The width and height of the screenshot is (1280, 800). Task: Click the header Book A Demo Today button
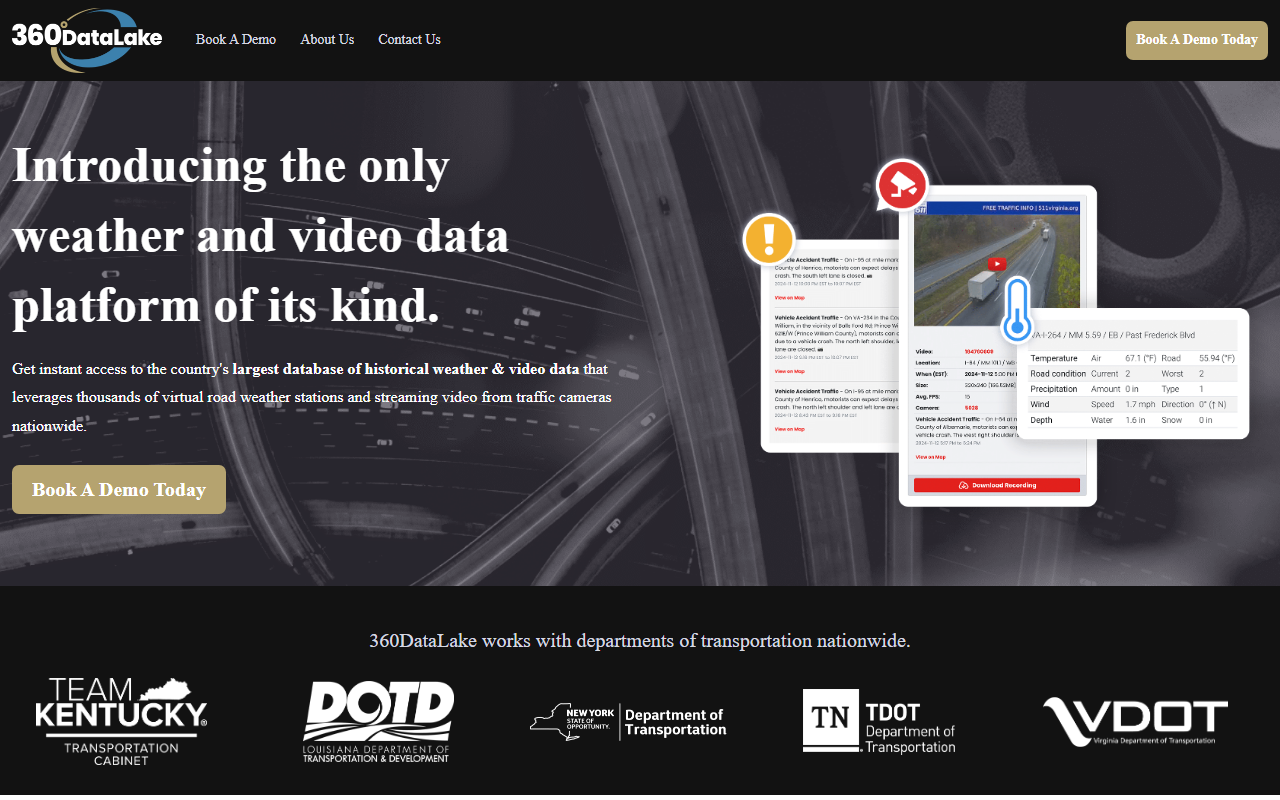tap(1197, 40)
